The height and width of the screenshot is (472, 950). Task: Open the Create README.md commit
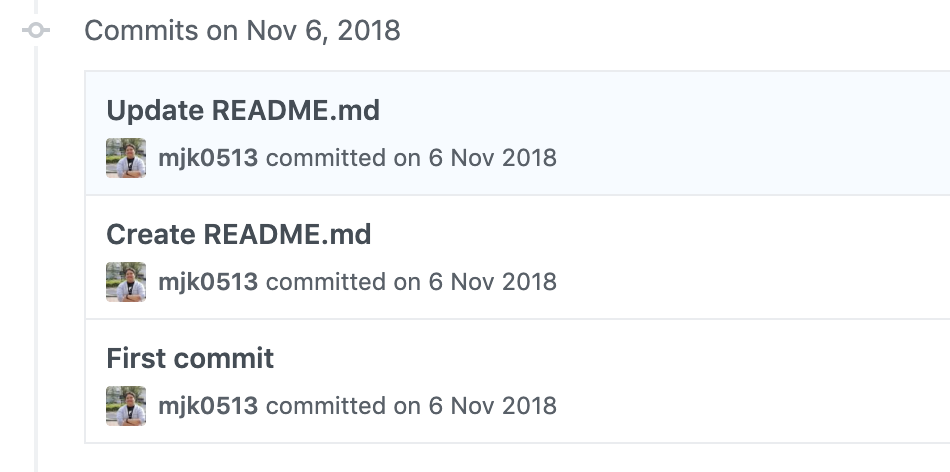[239, 234]
